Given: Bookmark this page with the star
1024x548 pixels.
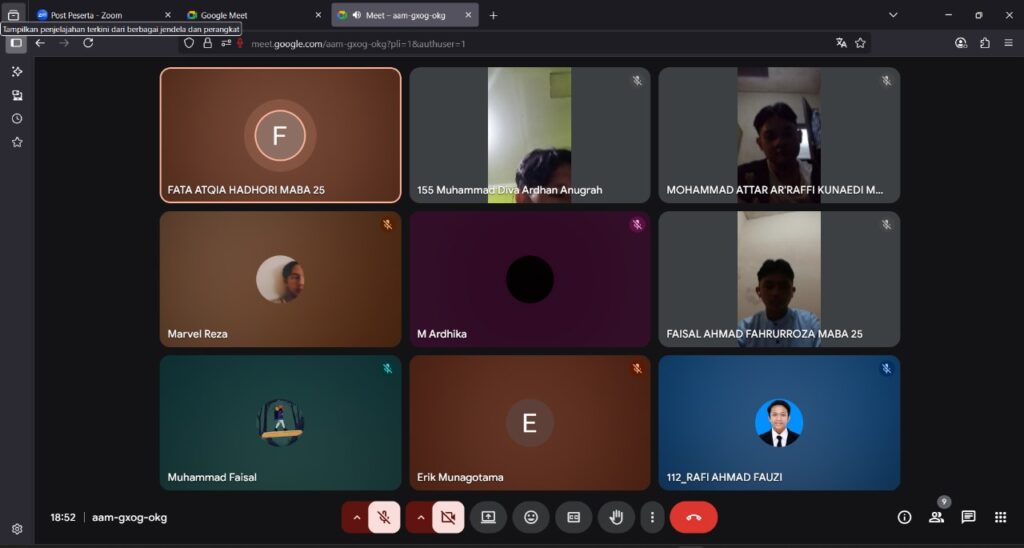Looking at the screenshot, I should [x=860, y=43].
